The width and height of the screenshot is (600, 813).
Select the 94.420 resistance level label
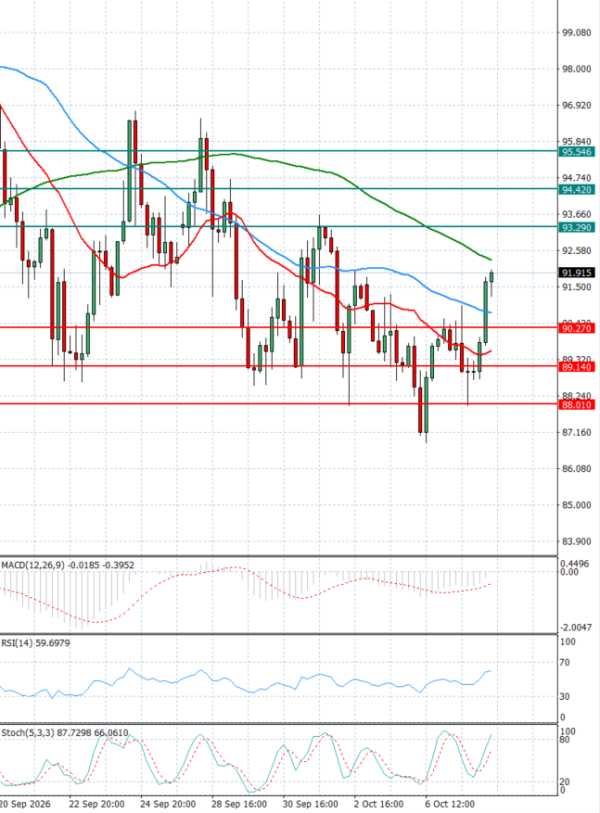coord(576,190)
